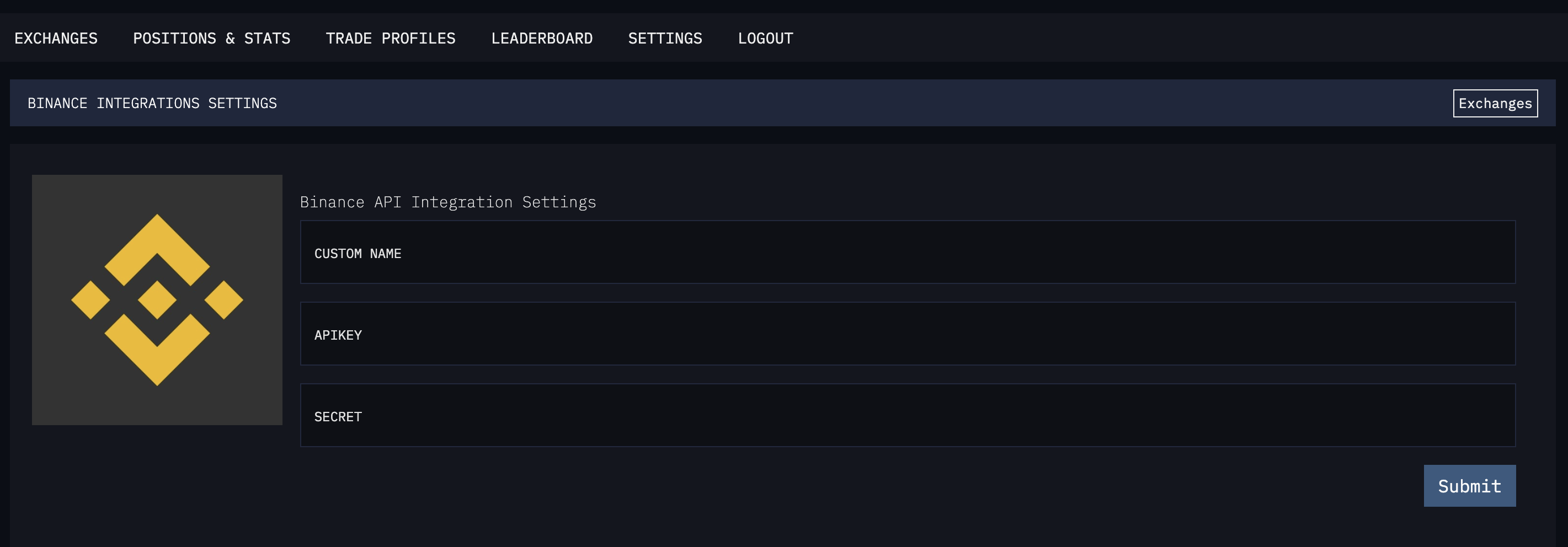Click the right small diamond of the logo
Screen dimensions: 1568x547
point(223,300)
